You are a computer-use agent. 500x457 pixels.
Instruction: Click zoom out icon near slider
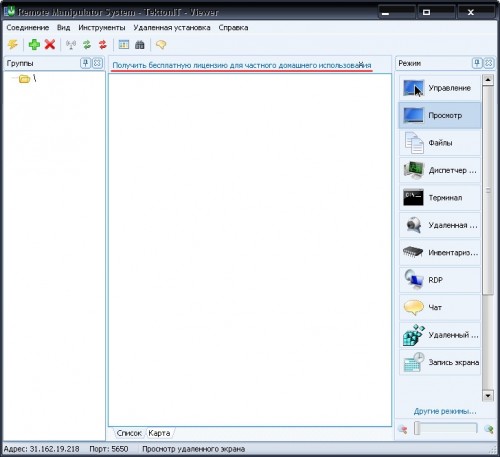tap(403, 429)
